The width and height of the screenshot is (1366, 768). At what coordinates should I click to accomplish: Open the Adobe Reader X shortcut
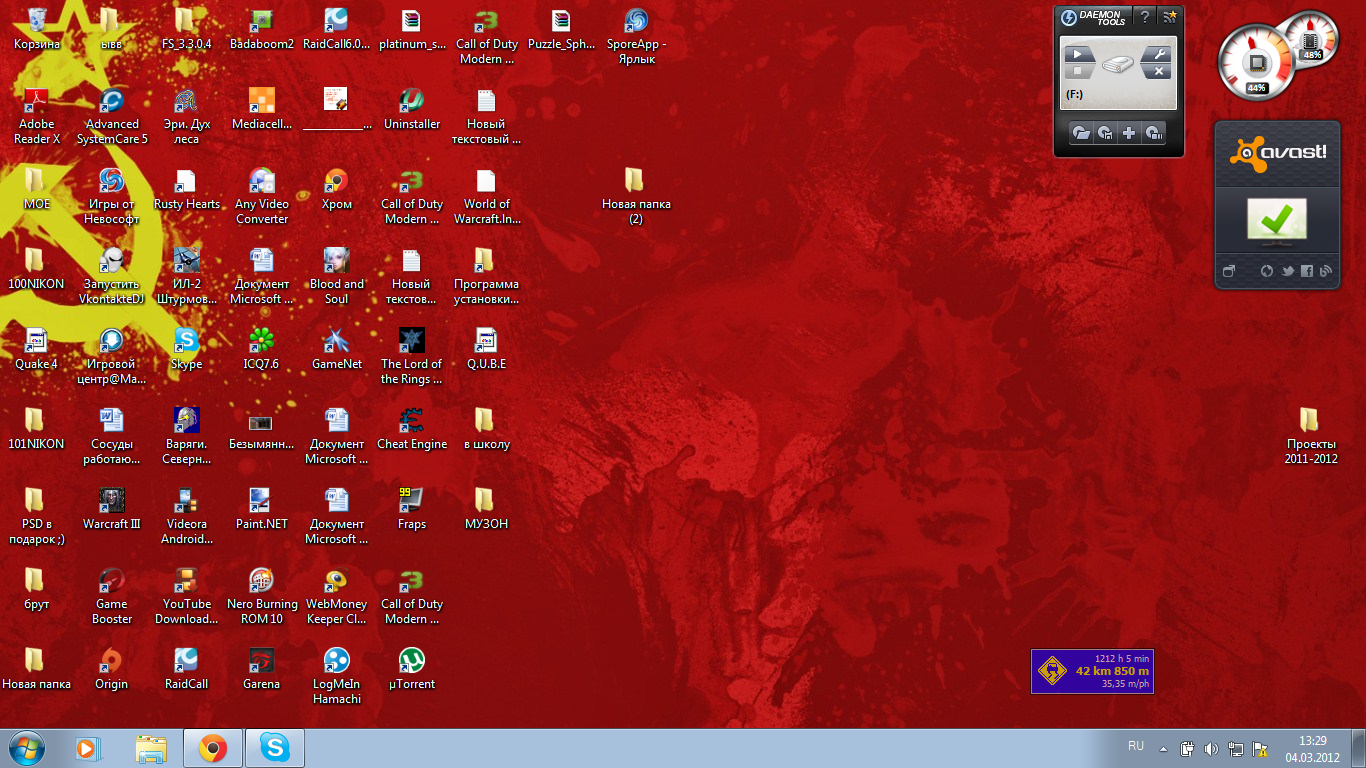click(x=37, y=115)
